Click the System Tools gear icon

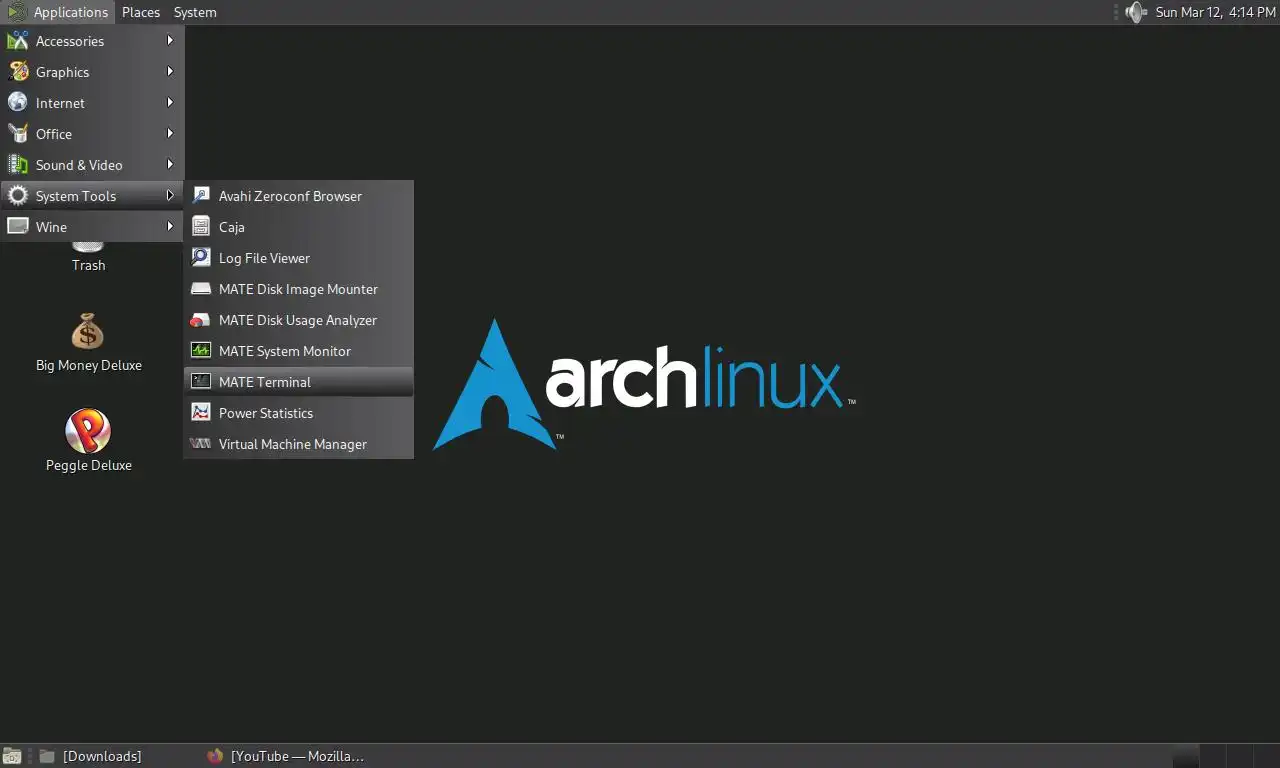click(x=18, y=196)
